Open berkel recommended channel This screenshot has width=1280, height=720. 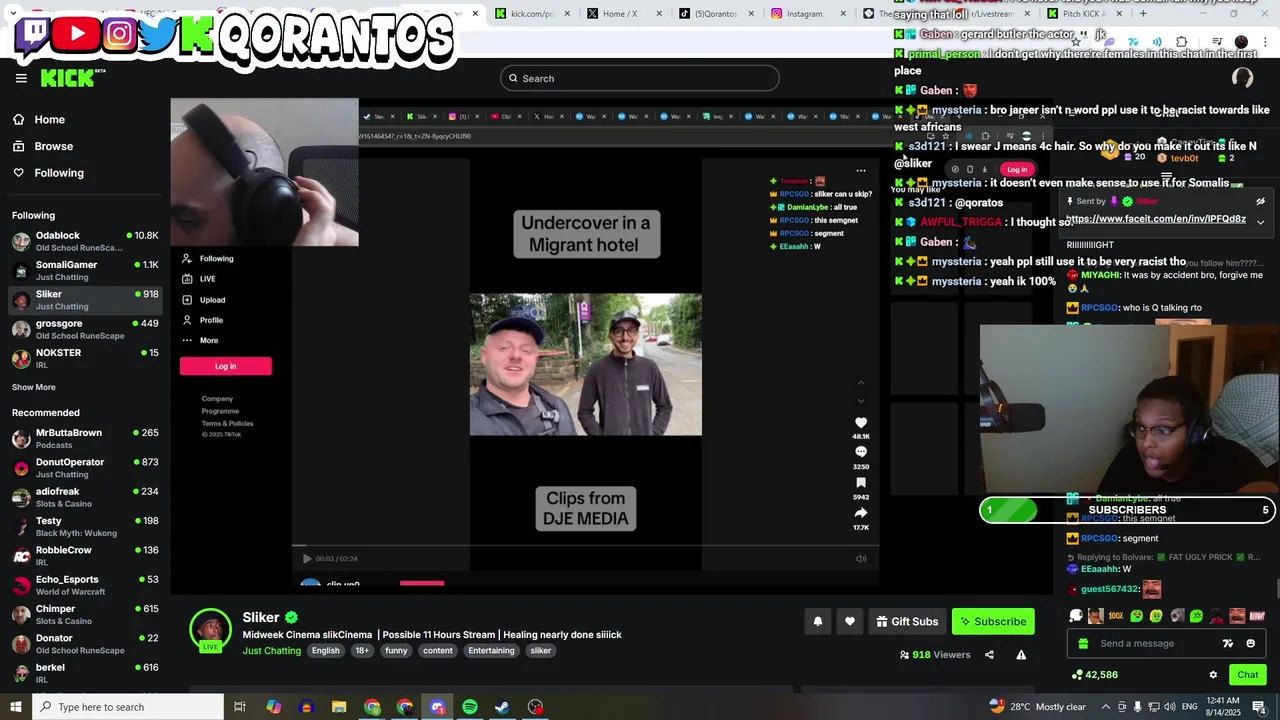pyautogui.click(x=85, y=673)
